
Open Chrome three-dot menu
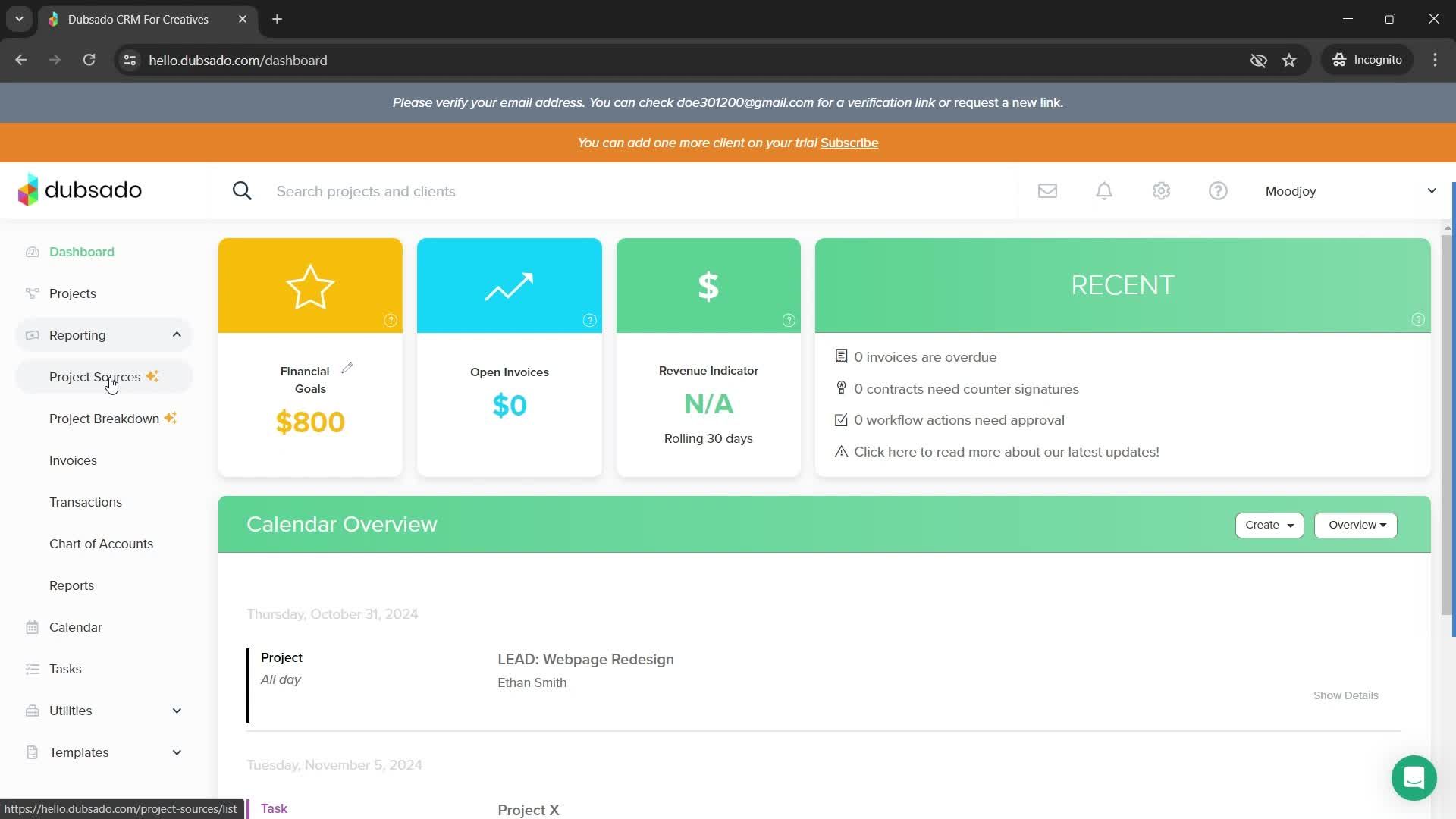click(x=1435, y=60)
